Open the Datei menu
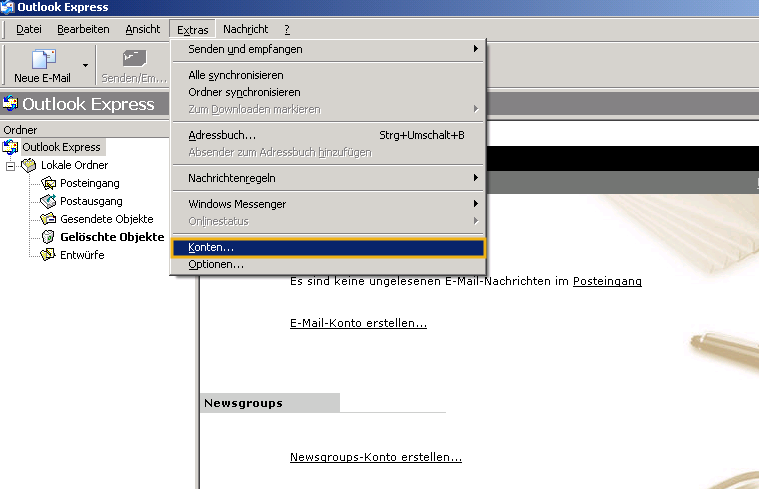Screen dimensions: 759x489 (x=29, y=30)
